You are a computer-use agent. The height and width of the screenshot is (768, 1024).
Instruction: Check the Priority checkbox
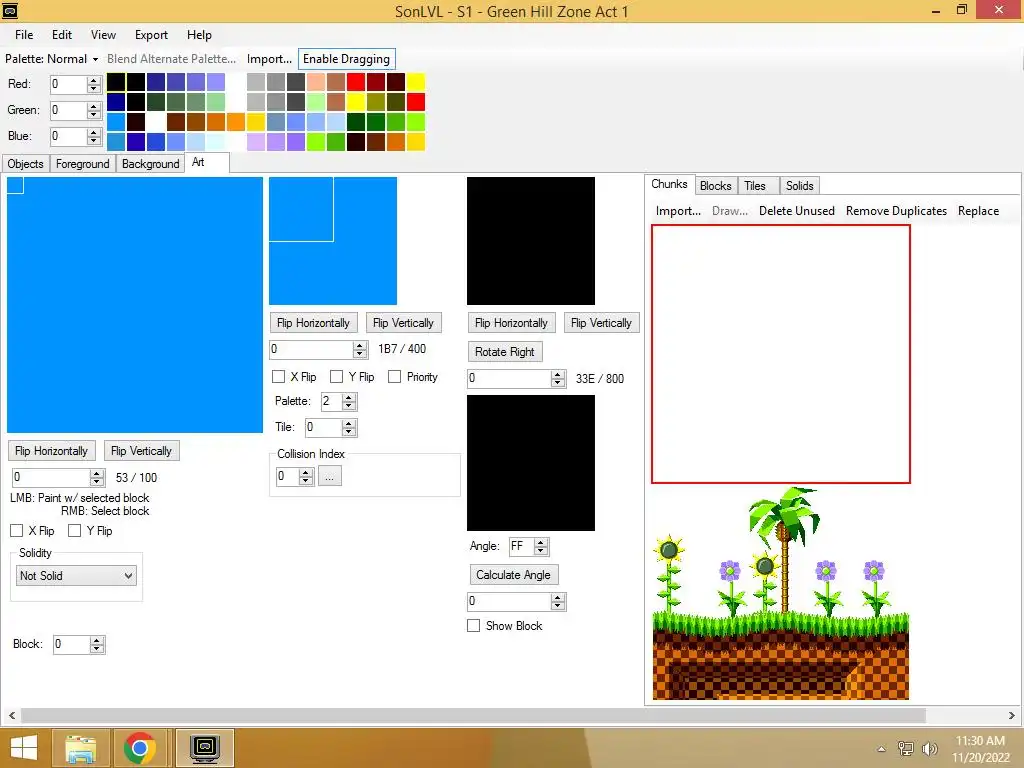tap(394, 377)
